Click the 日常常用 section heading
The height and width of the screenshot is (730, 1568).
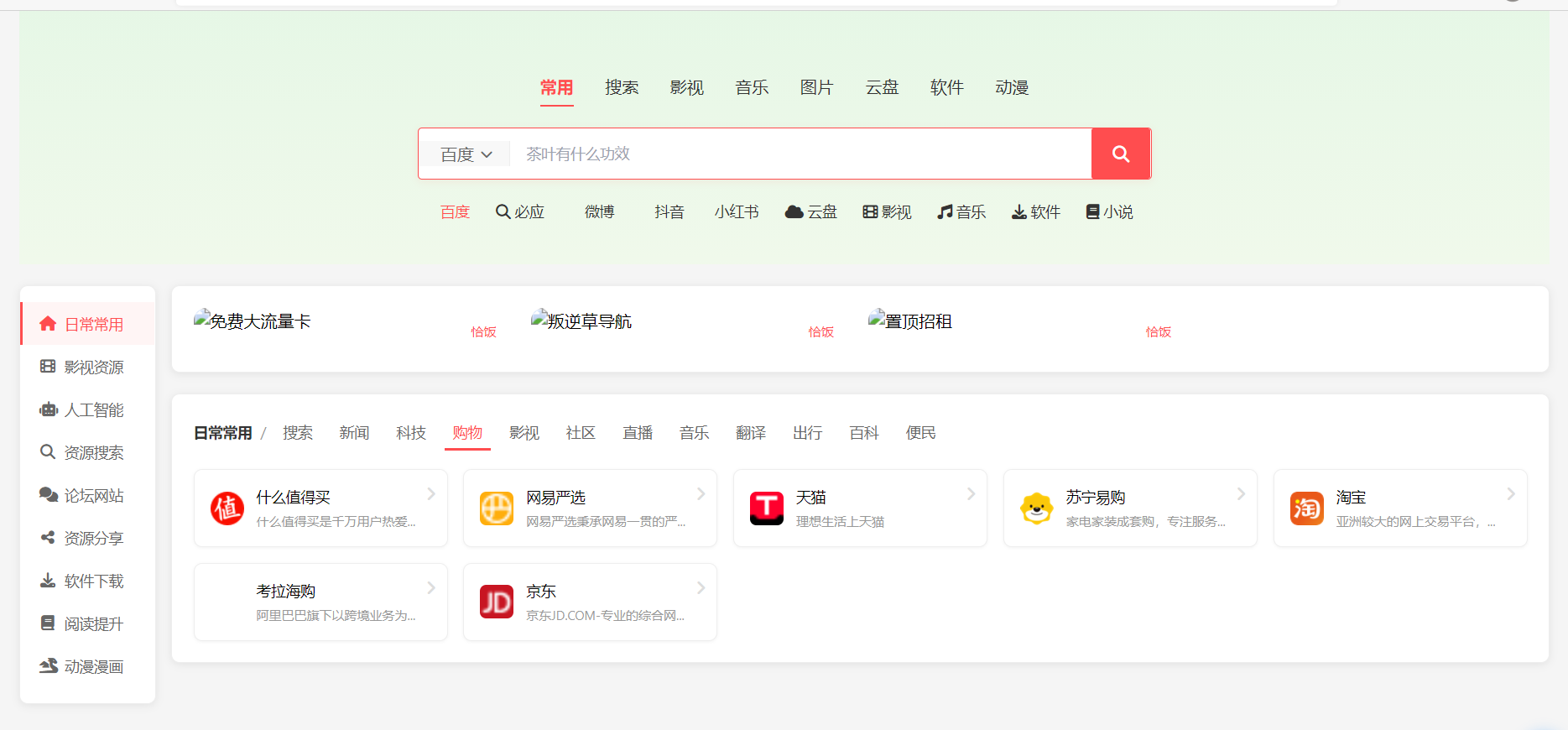pos(223,433)
